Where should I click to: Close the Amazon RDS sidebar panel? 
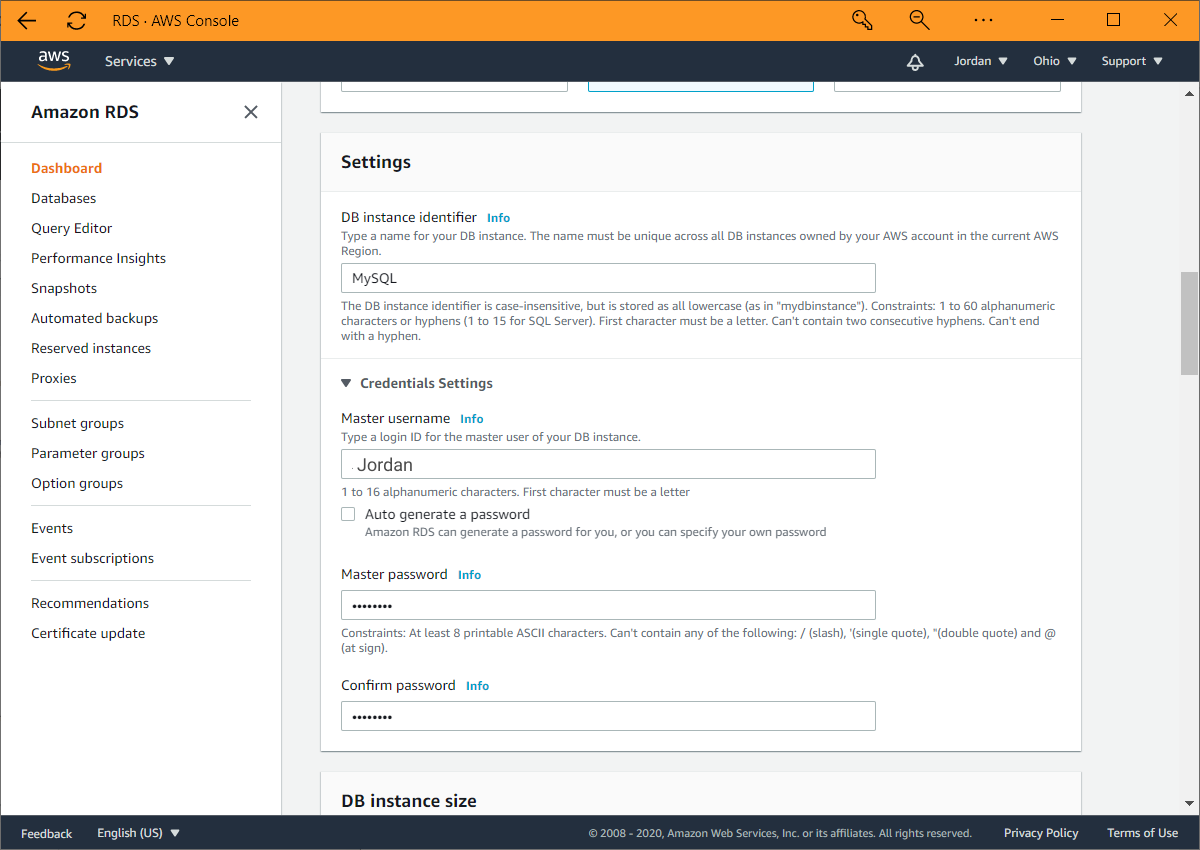point(251,112)
